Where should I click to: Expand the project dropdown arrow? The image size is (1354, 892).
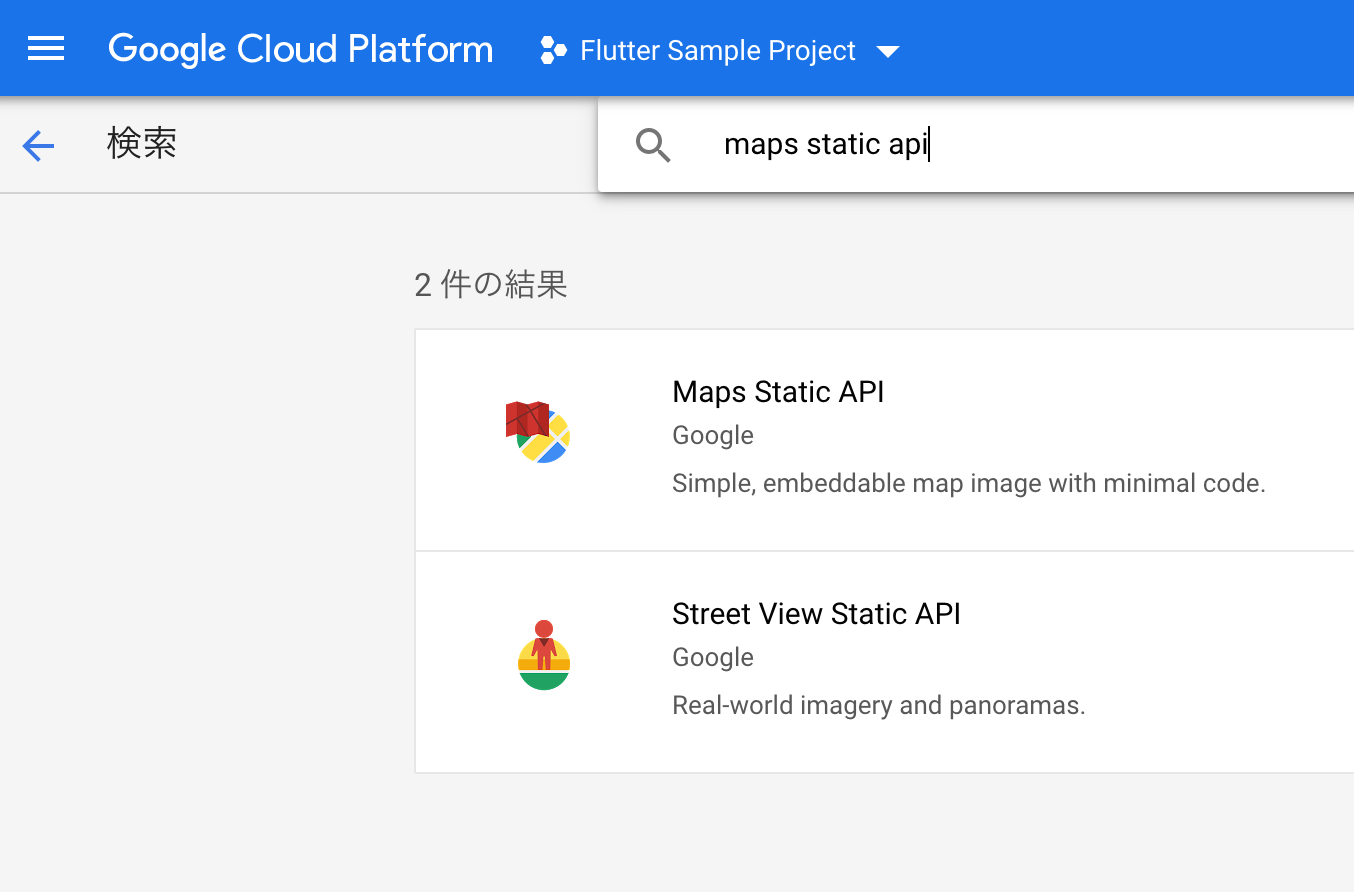[x=888, y=51]
